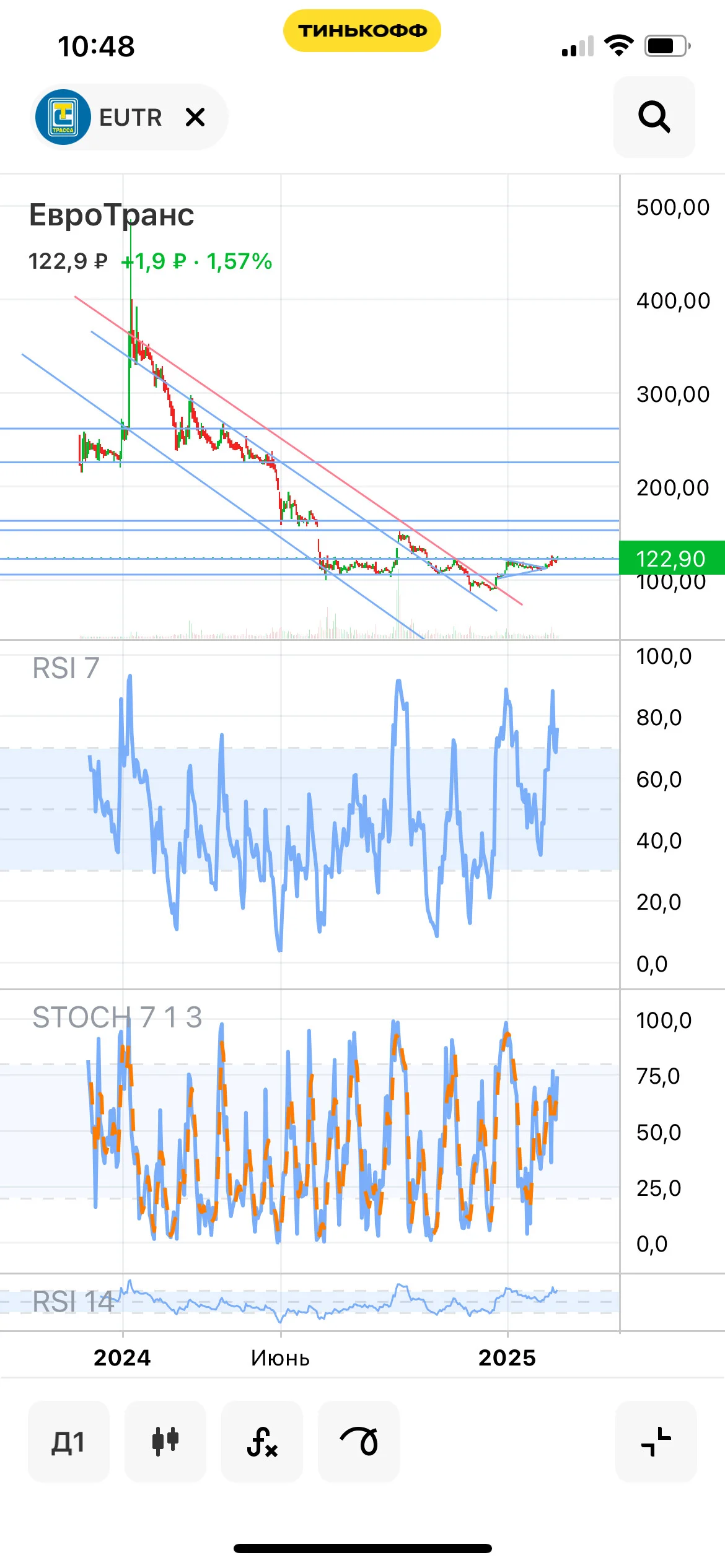The height and width of the screenshot is (1568, 725).
Task: Tap the +1,9 ₽ · 1,57% change text
Action: (196, 261)
